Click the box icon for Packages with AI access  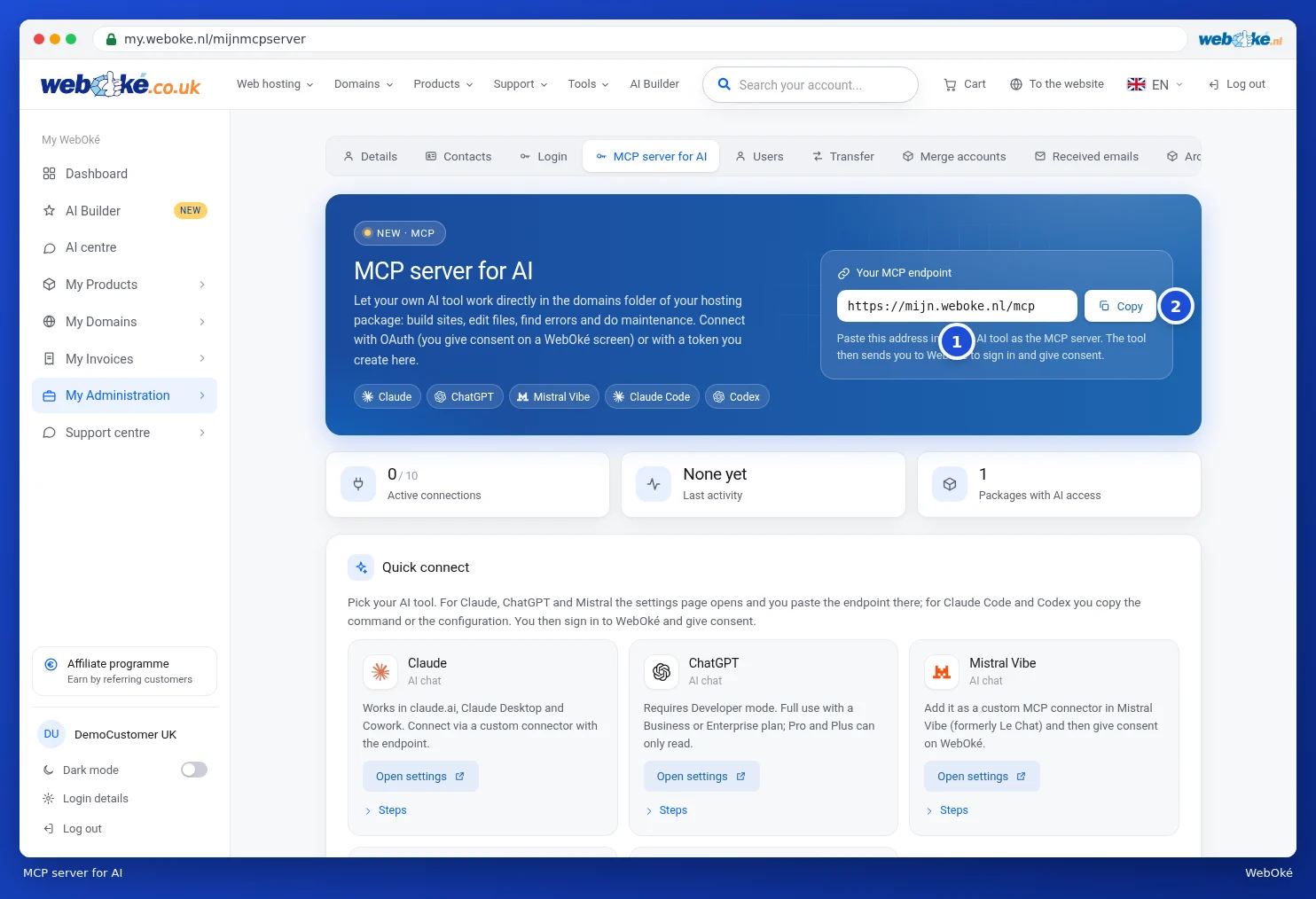950,484
